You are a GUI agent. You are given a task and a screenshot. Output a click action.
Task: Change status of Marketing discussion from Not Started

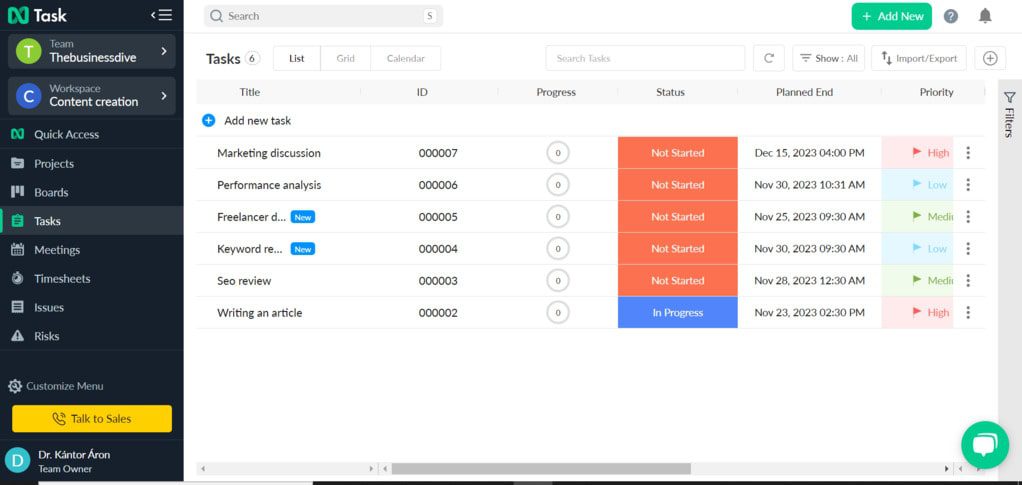678,153
